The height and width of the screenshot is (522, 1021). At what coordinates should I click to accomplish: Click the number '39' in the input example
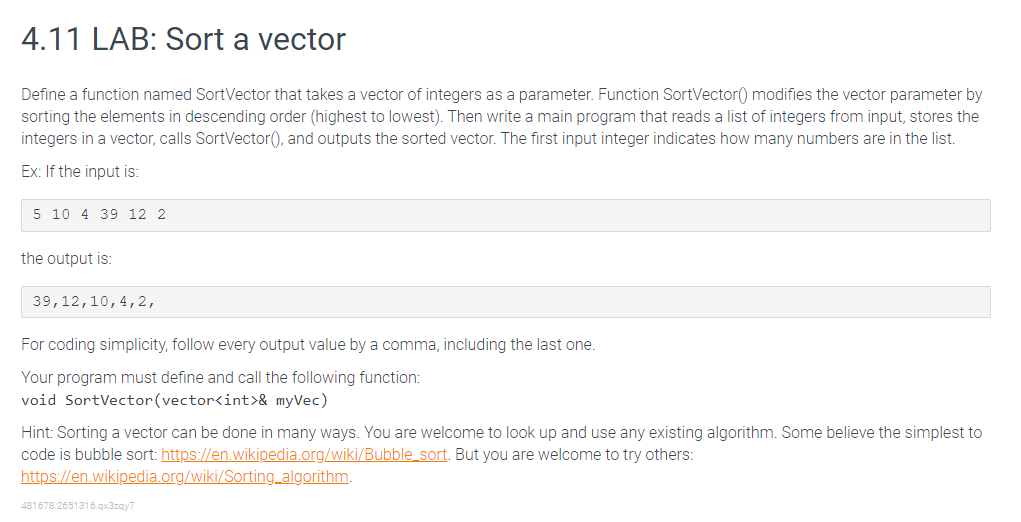coord(109,215)
